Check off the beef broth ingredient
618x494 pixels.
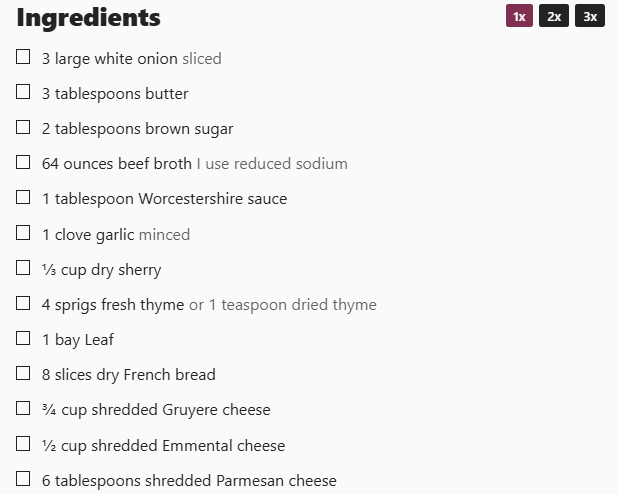click(23, 162)
